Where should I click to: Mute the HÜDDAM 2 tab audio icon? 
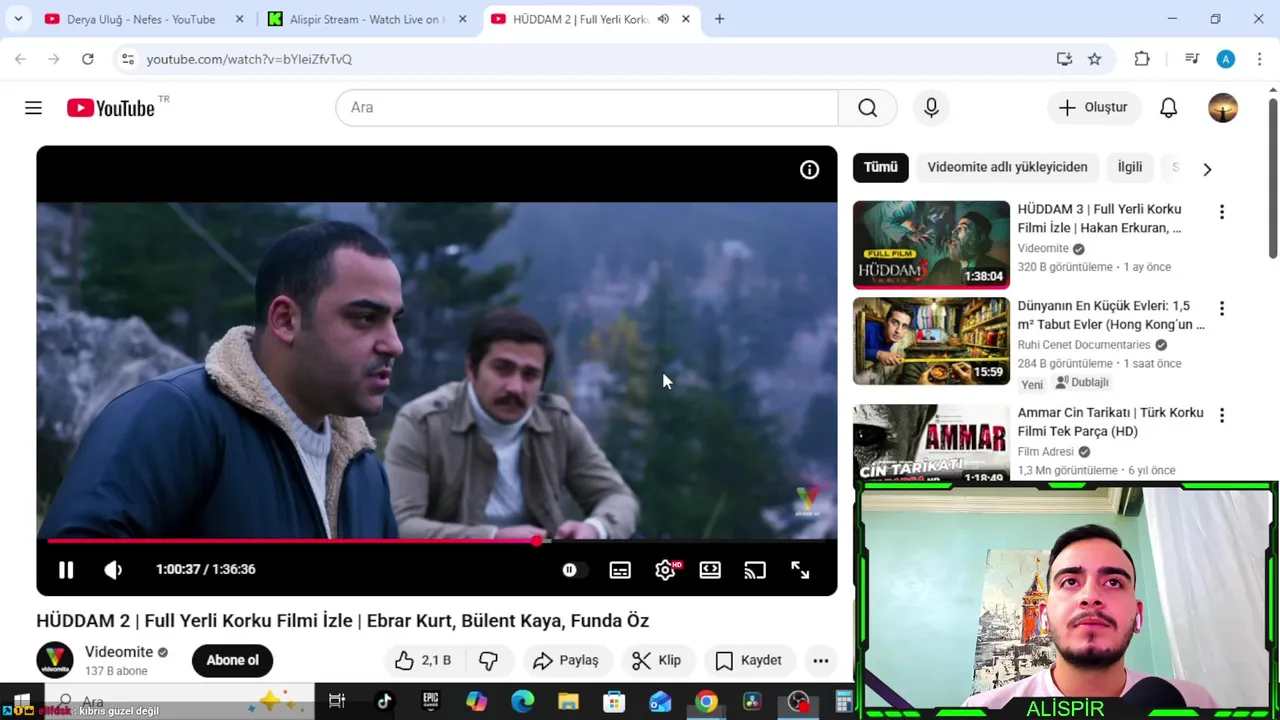663,19
